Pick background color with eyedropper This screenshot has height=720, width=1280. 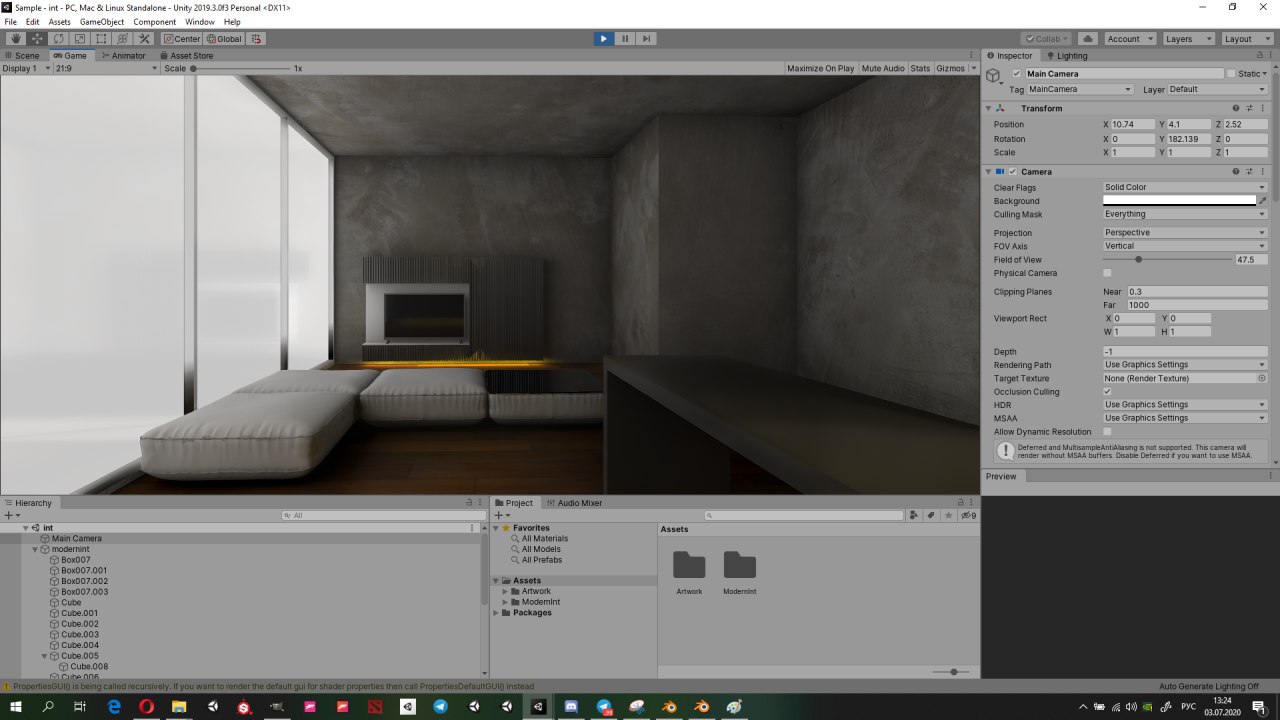[x=1263, y=201]
